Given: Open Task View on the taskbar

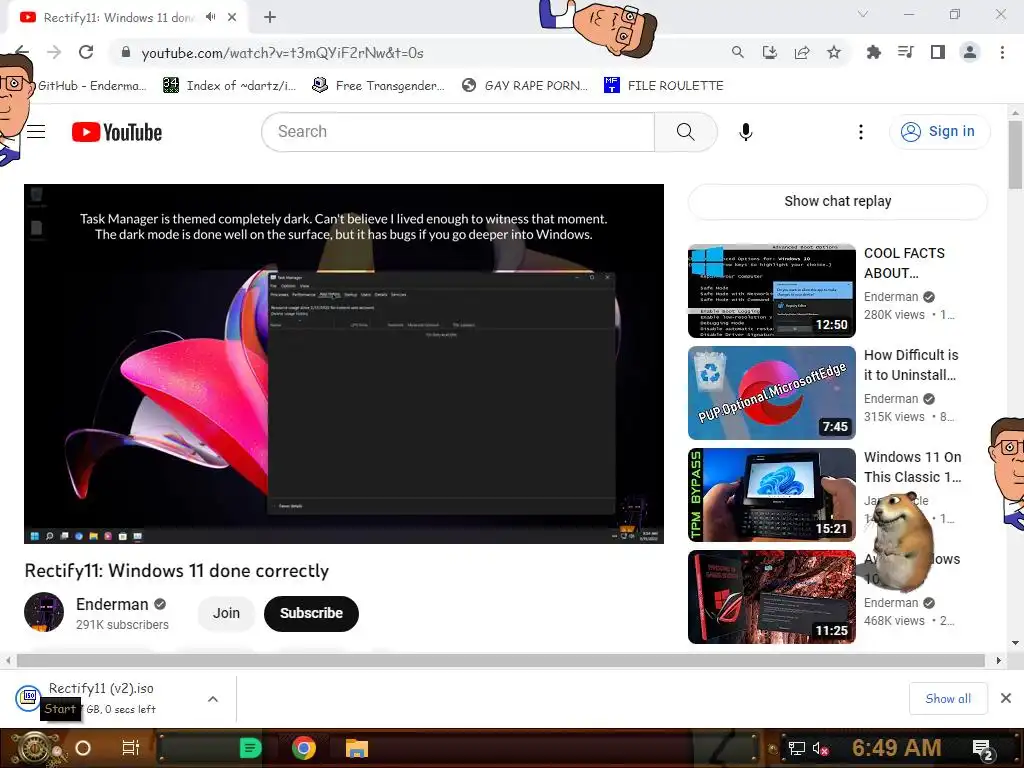Looking at the screenshot, I should click(x=131, y=748).
